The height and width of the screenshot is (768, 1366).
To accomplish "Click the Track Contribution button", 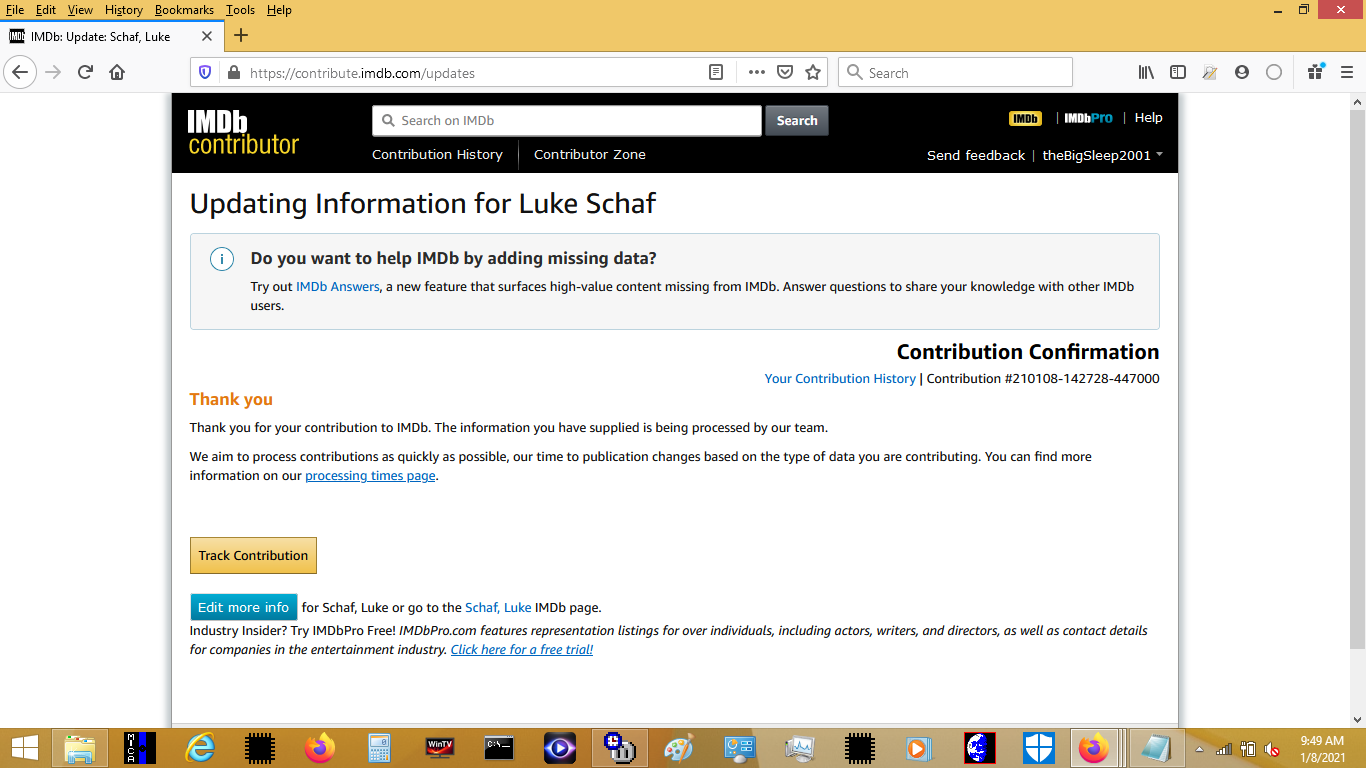I will (x=253, y=556).
